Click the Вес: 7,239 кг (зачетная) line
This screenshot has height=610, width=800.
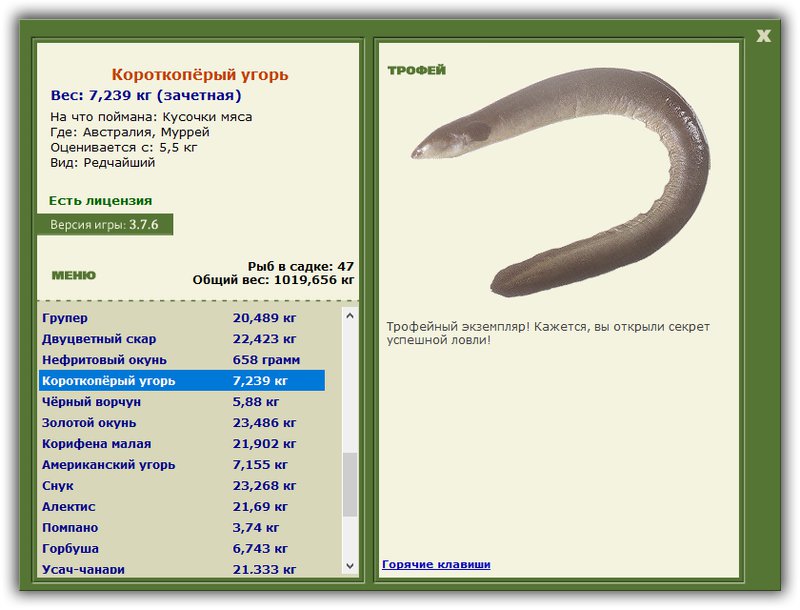pos(146,95)
